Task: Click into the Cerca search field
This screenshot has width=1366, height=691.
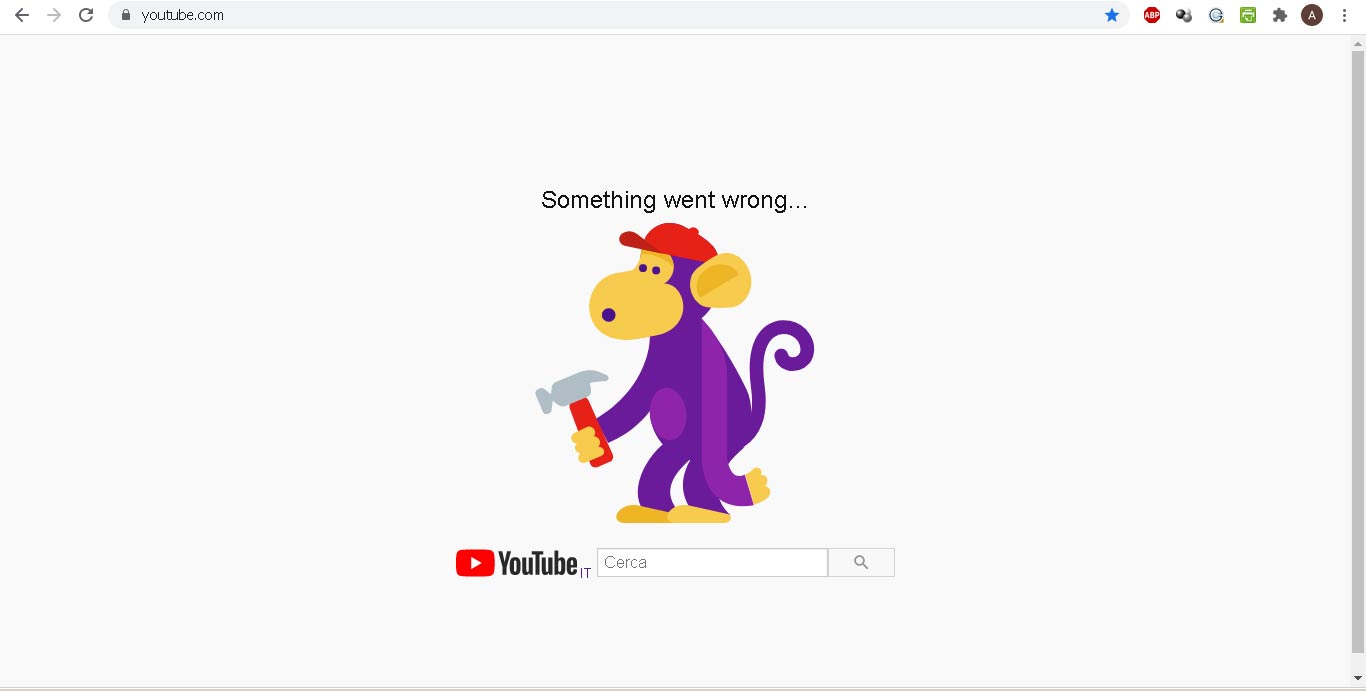Action: click(712, 562)
